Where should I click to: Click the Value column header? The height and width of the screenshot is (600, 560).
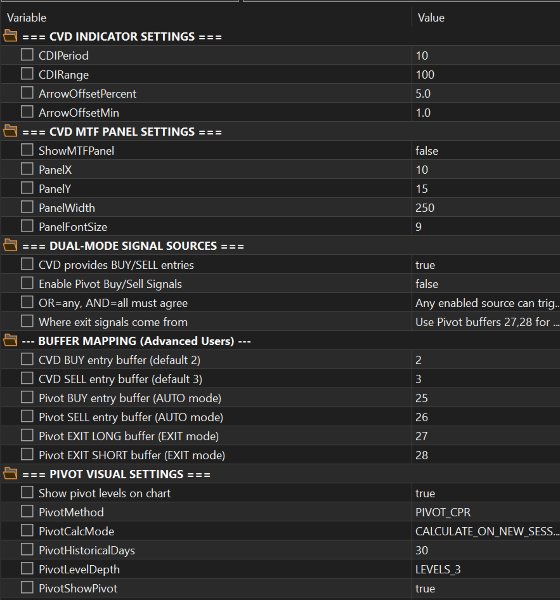(431, 18)
